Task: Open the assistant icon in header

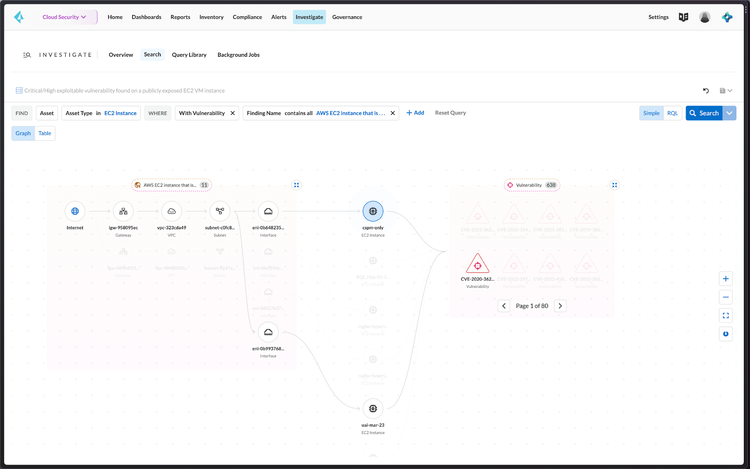Action: [727, 17]
